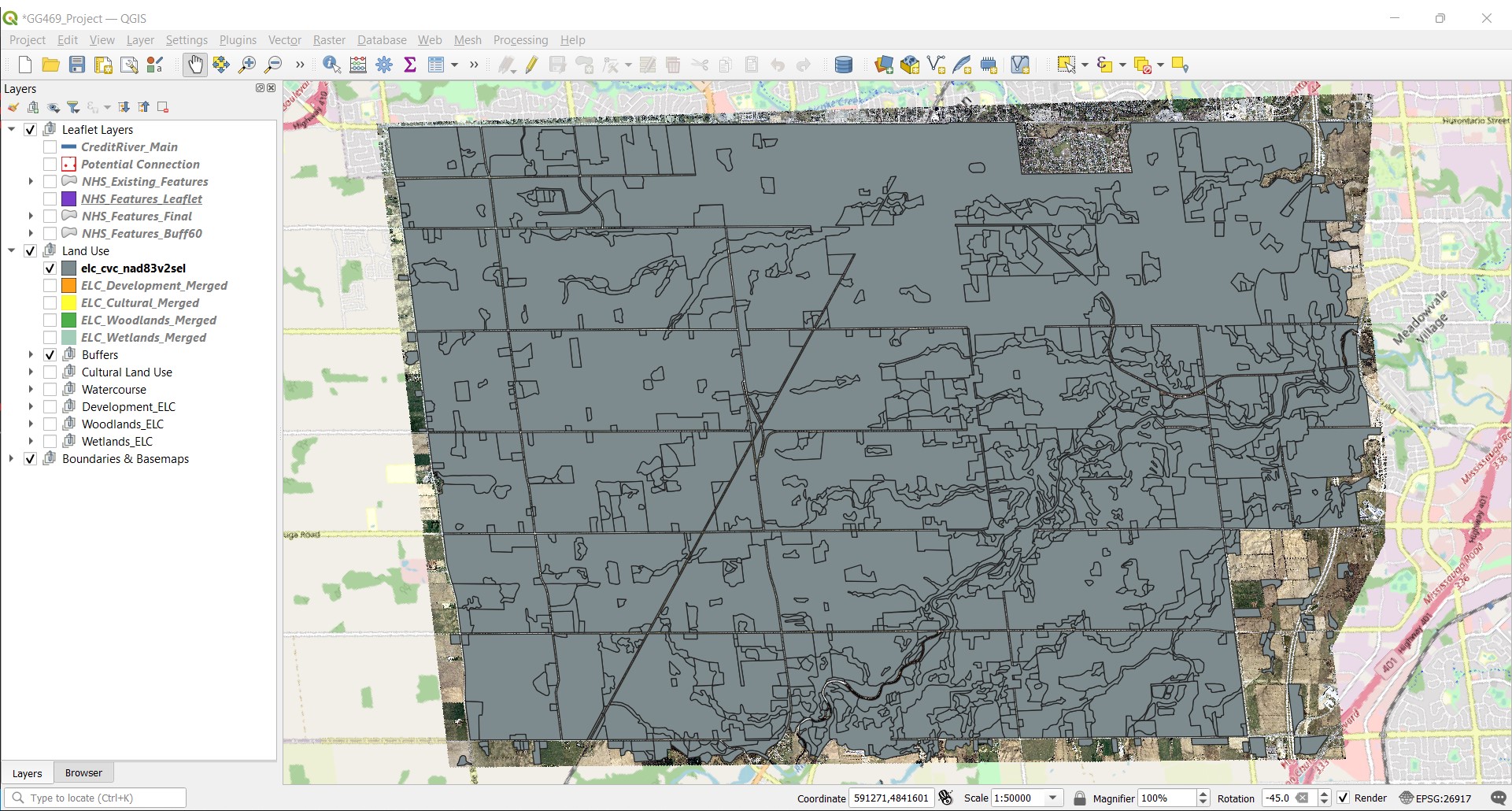The width and height of the screenshot is (1512, 811).
Task: Open the Processing menu
Action: [520, 40]
